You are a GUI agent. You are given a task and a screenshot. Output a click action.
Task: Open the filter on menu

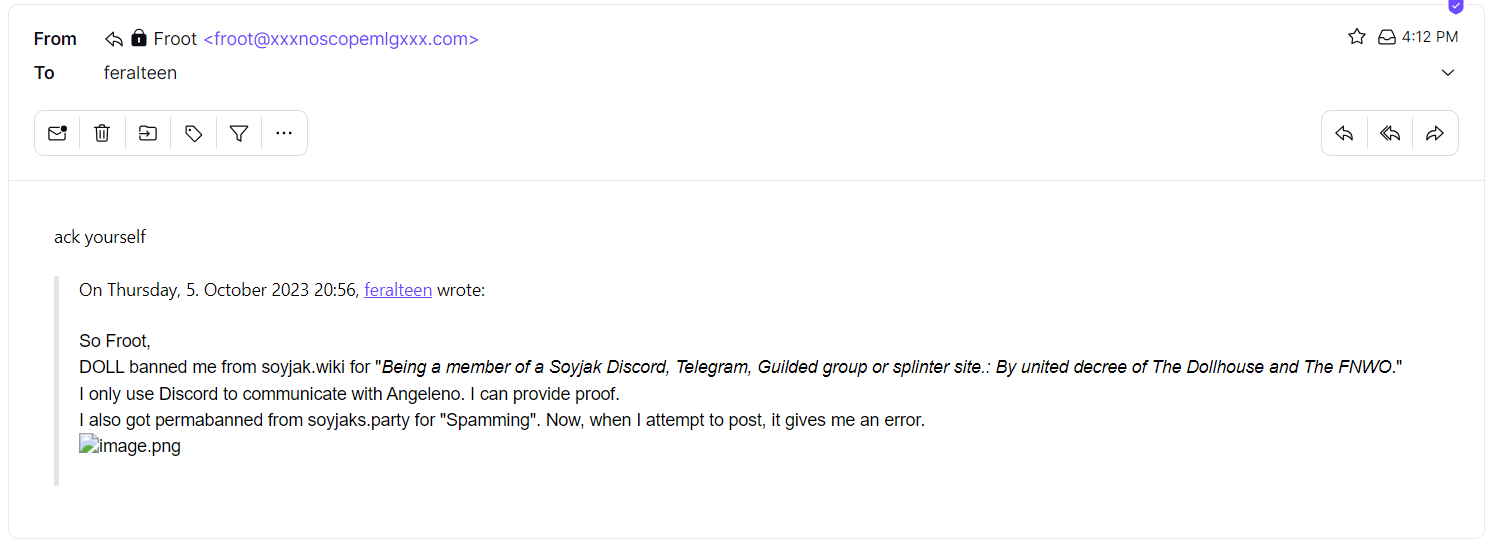point(239,133)
